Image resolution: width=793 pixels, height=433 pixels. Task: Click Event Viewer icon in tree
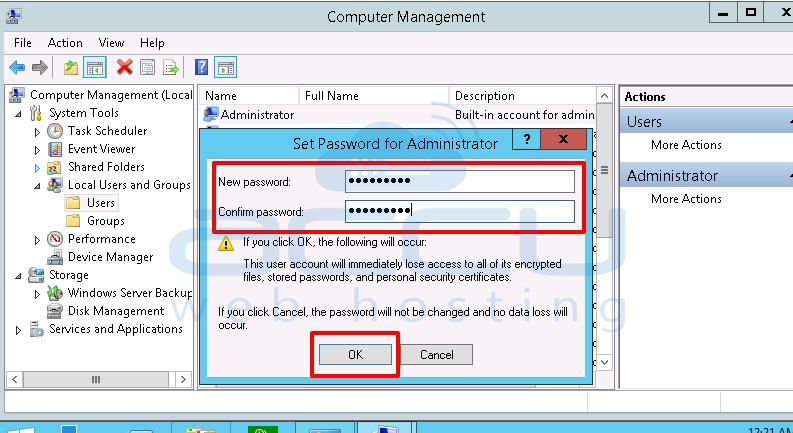[55, 149]
